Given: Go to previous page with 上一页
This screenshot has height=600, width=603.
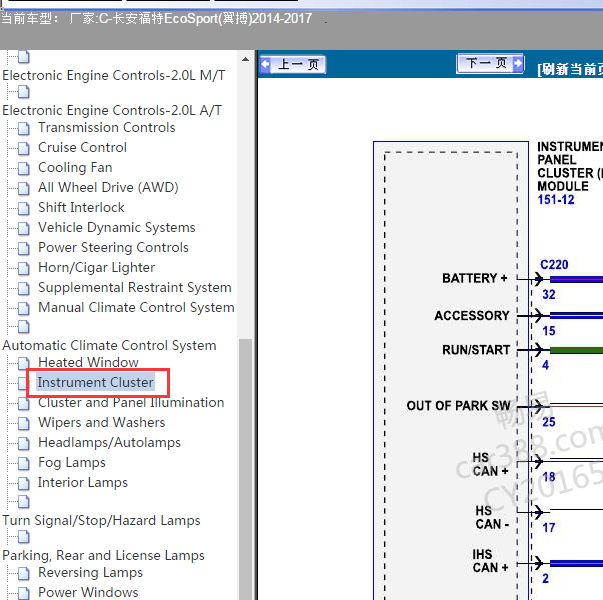Looking at the screenshot, I should coord(293,64).
